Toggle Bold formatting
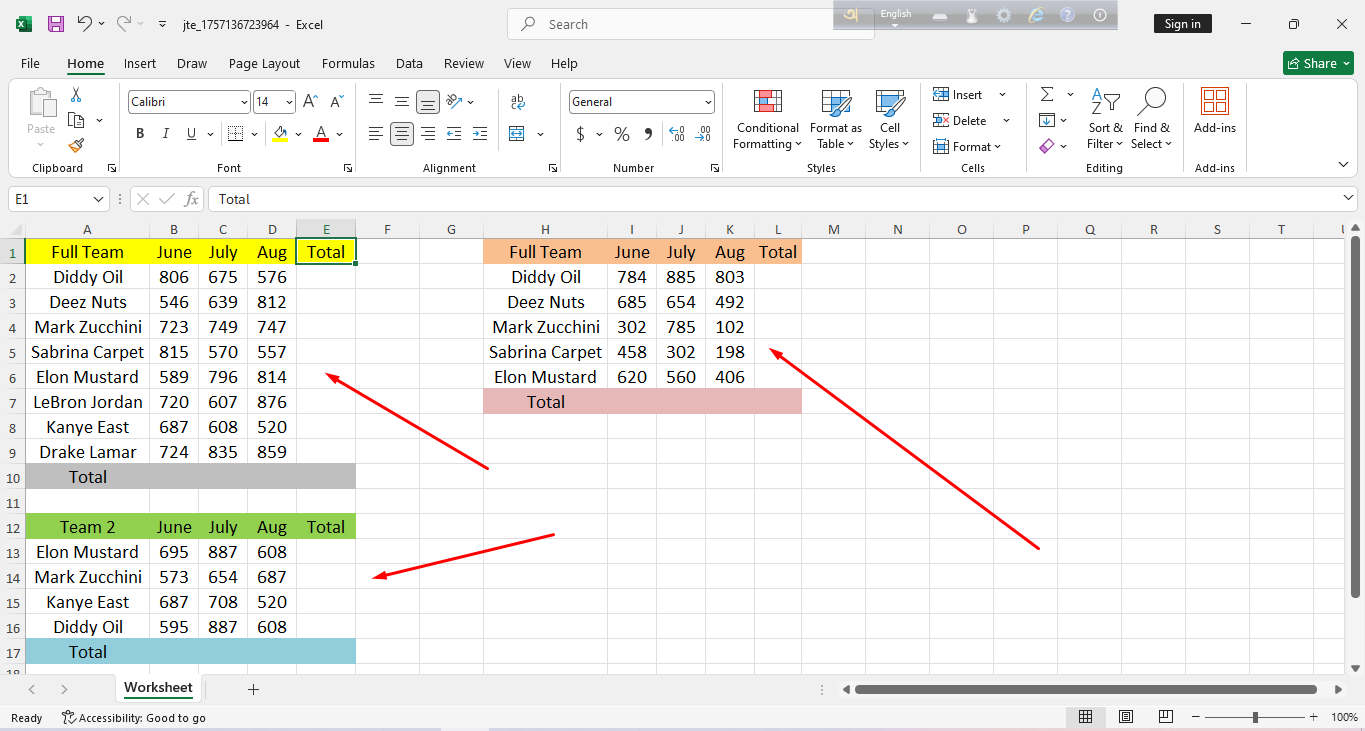Image resolution: width=1365 pixels, height=731 pixels. coord(140,134)
